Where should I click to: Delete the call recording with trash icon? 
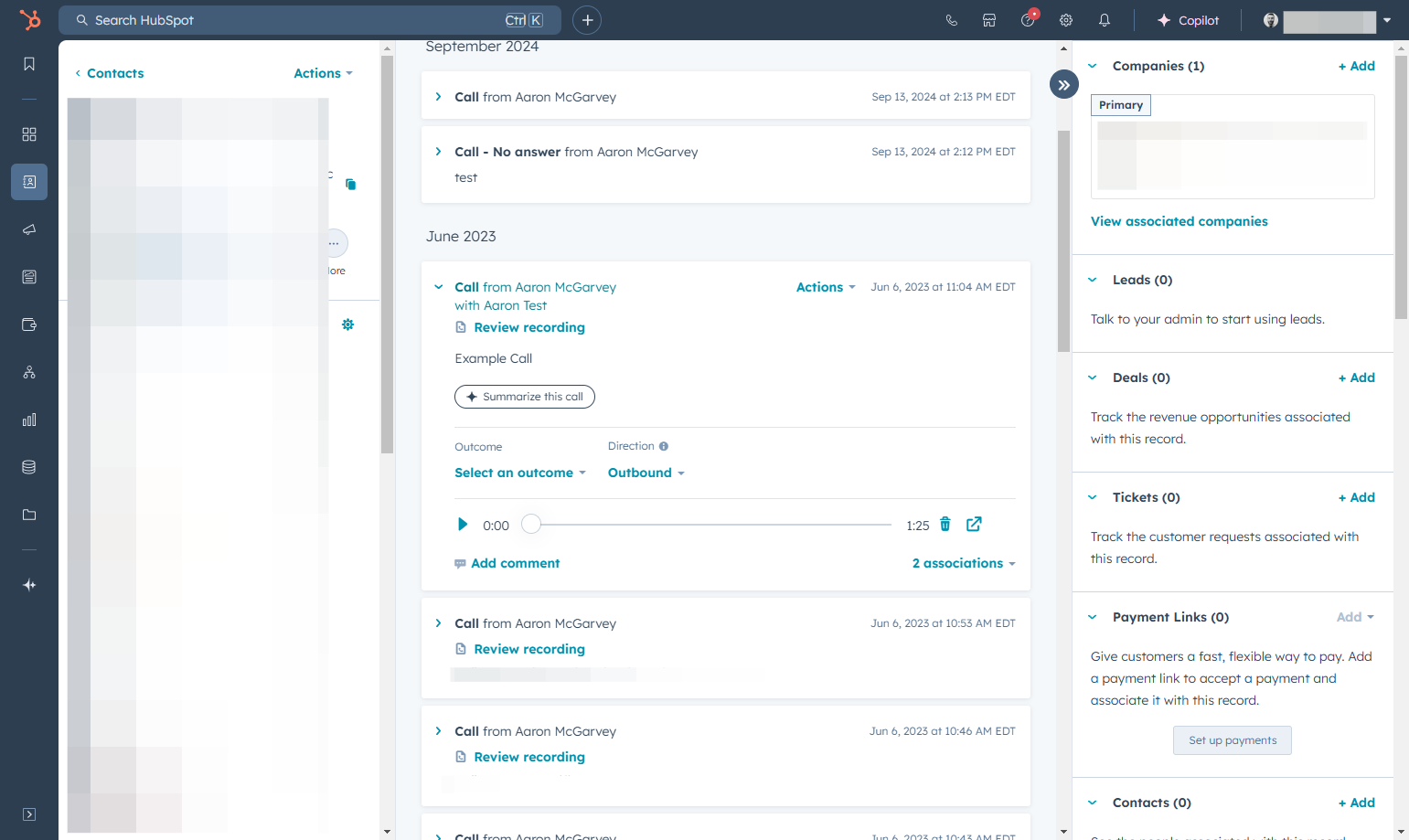(x=945, y=525)
